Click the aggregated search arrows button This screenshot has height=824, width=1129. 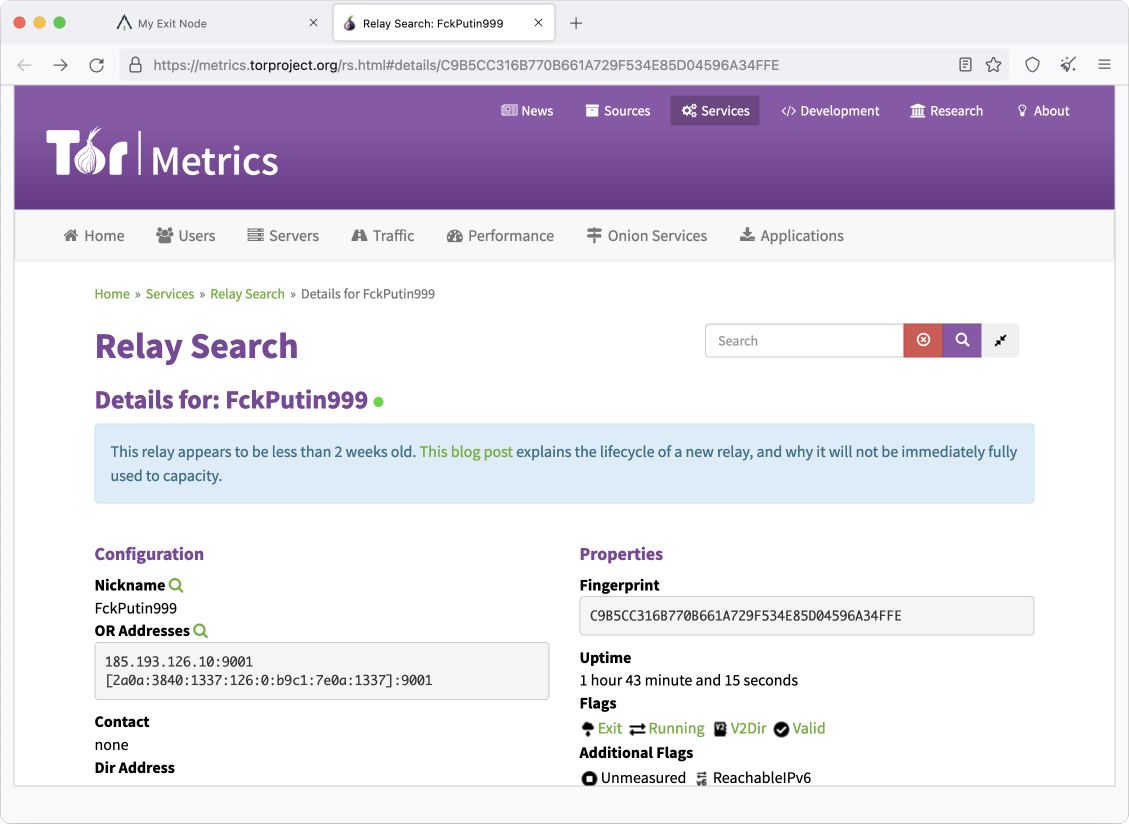(1000, 341)
